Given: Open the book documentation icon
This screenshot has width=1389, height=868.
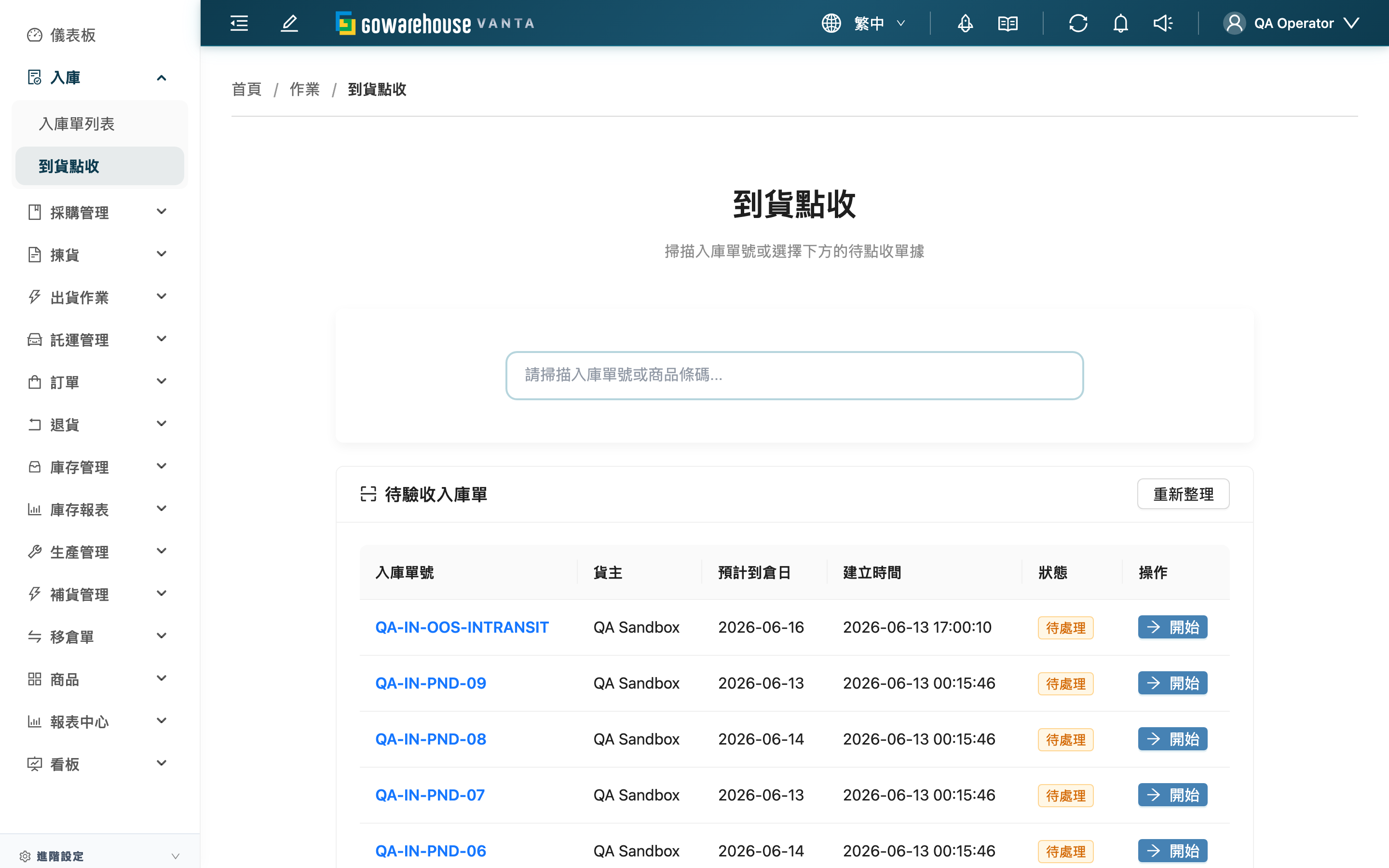Looking at the screenshot, I should (x=1008, y=23).
